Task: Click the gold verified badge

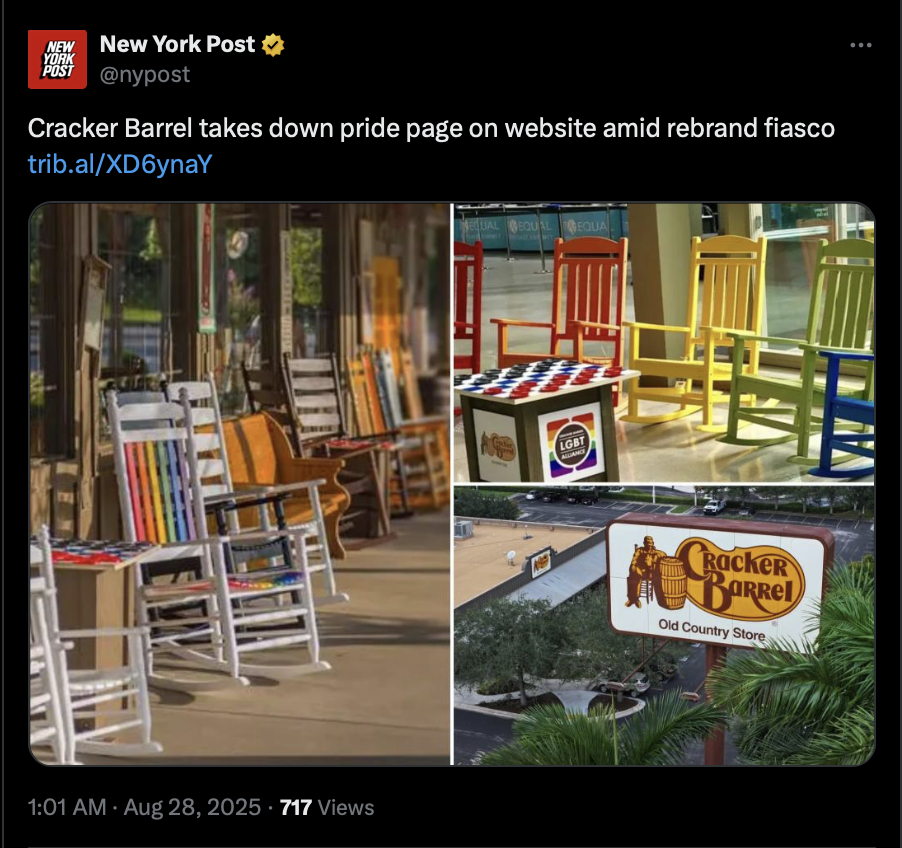Action: pos(273,44)
